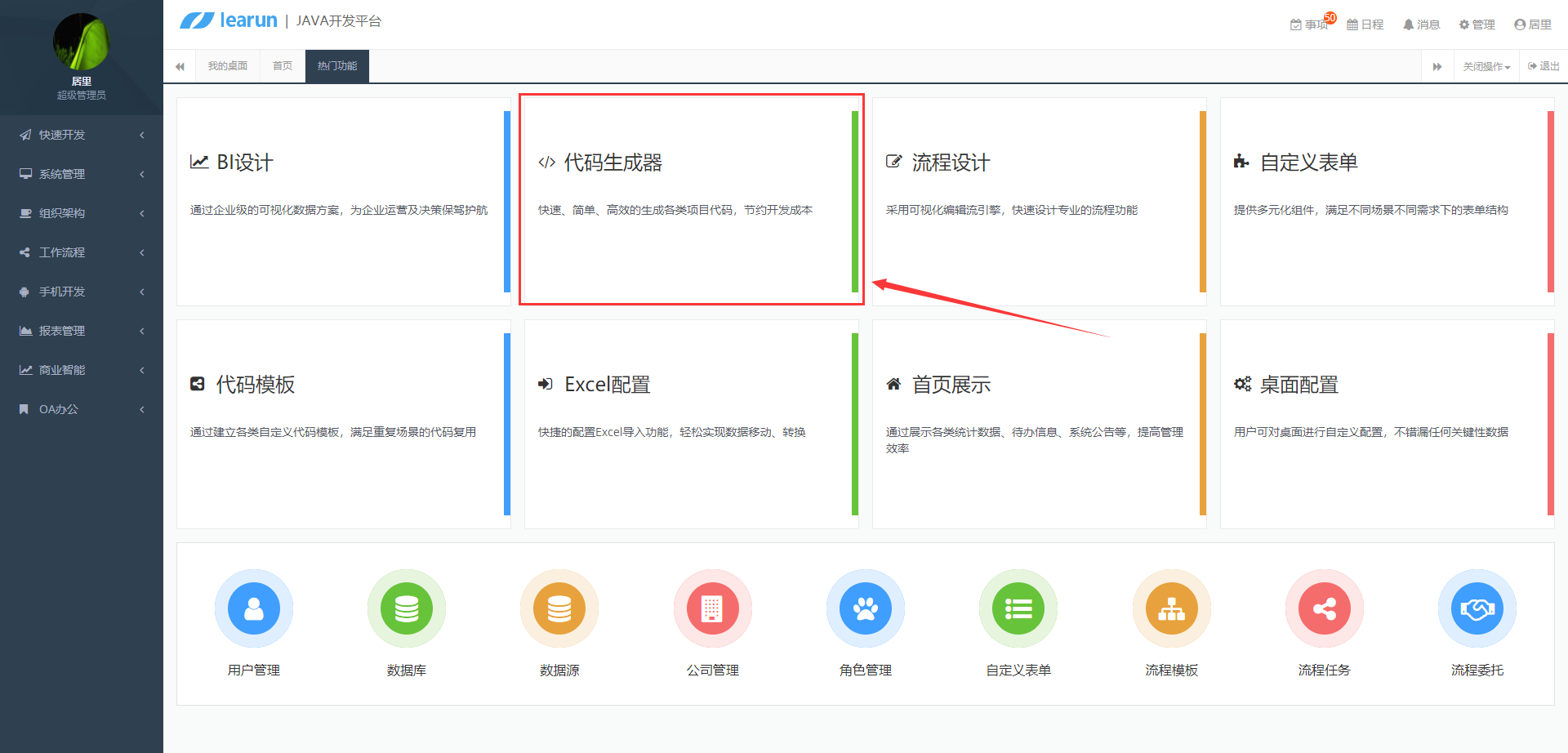Open the 日程 calendar icon
The image size is (1568, 753).
click(x=1365, y=24)
